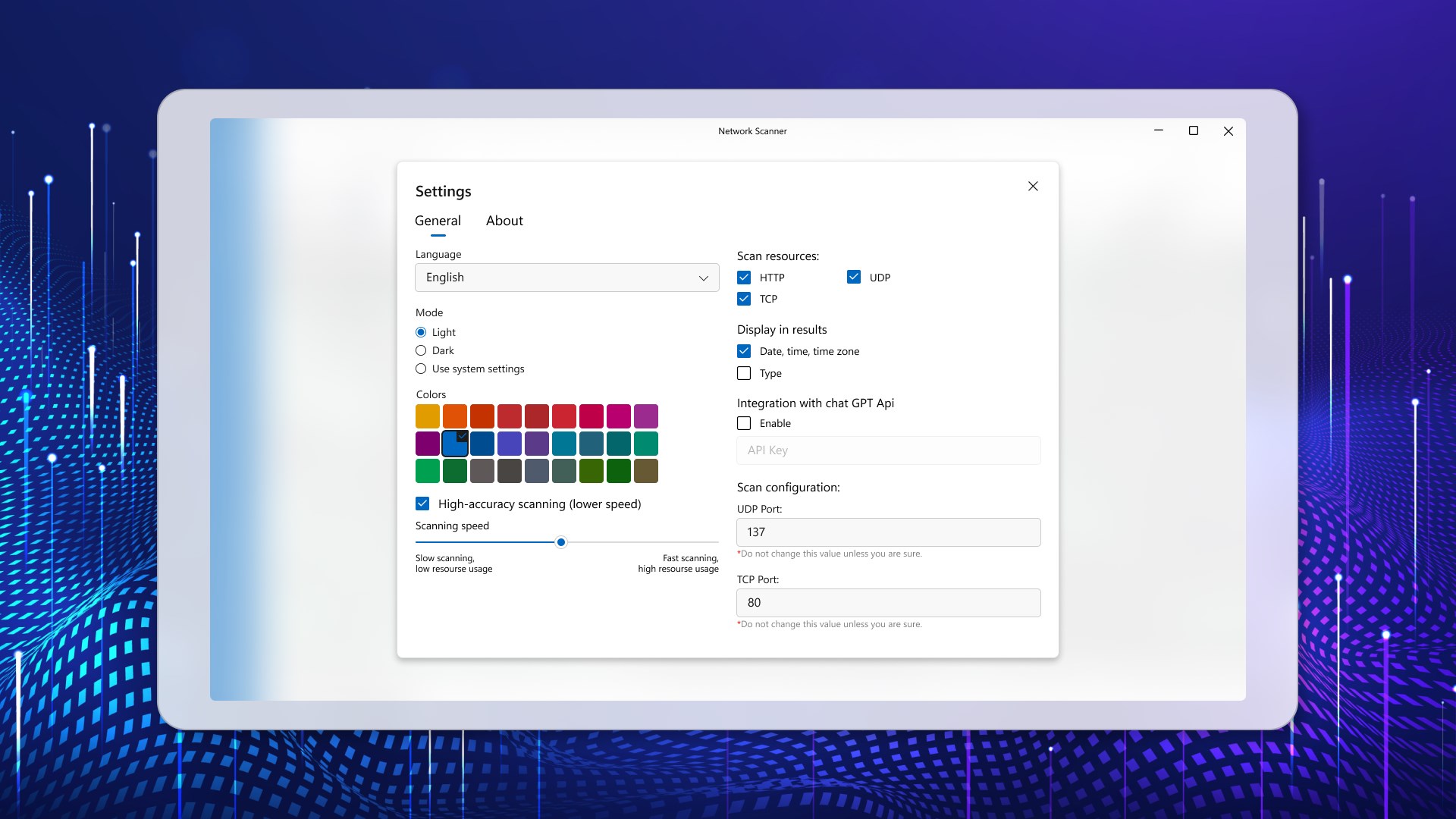Image resolution: width=1456 pixels, height=819 pixels.
Task: Select Light mode
Action: [x=421, y=331]
